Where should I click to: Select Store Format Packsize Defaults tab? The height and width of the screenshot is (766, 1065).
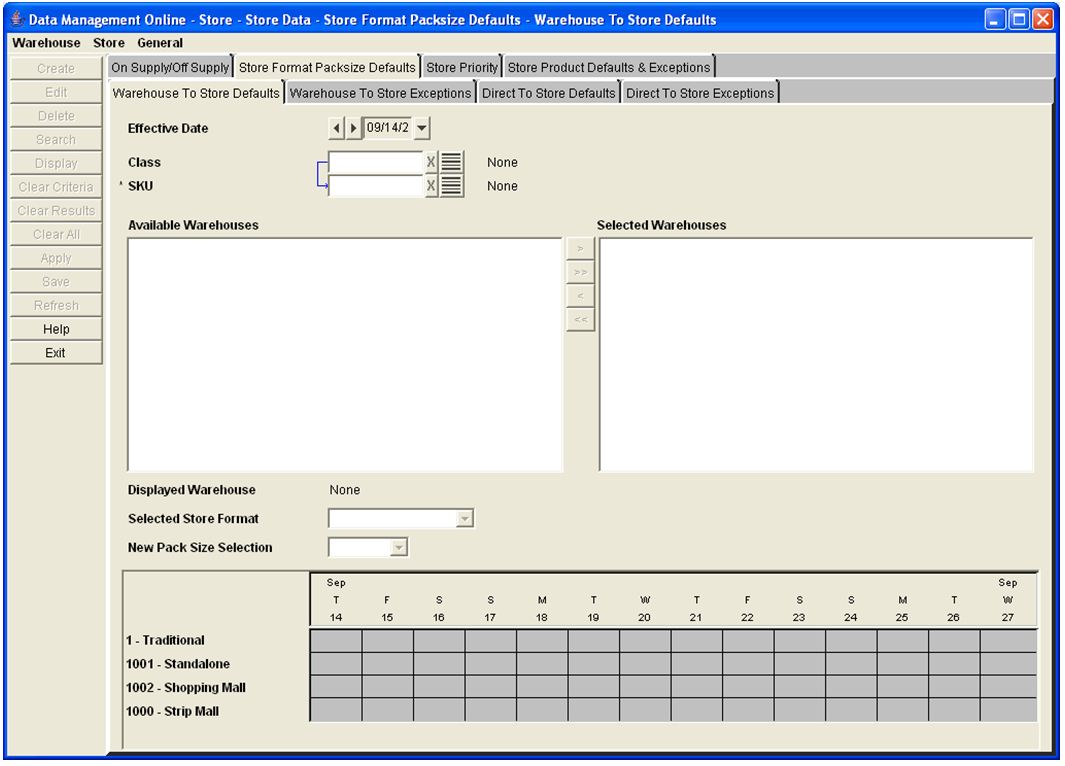[327, 67]
